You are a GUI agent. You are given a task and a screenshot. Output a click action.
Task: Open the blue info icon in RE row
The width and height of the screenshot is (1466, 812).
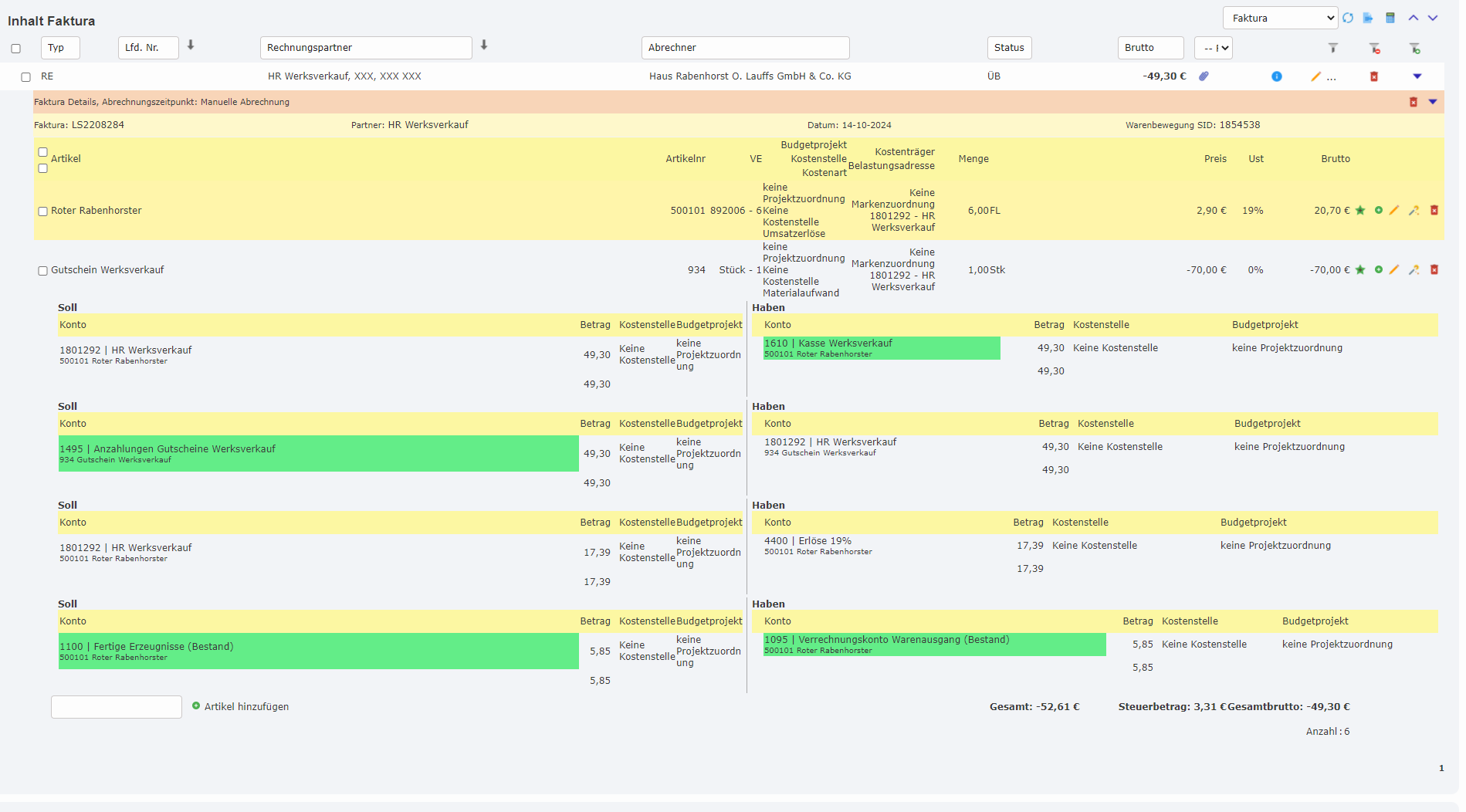[1277, 76]
